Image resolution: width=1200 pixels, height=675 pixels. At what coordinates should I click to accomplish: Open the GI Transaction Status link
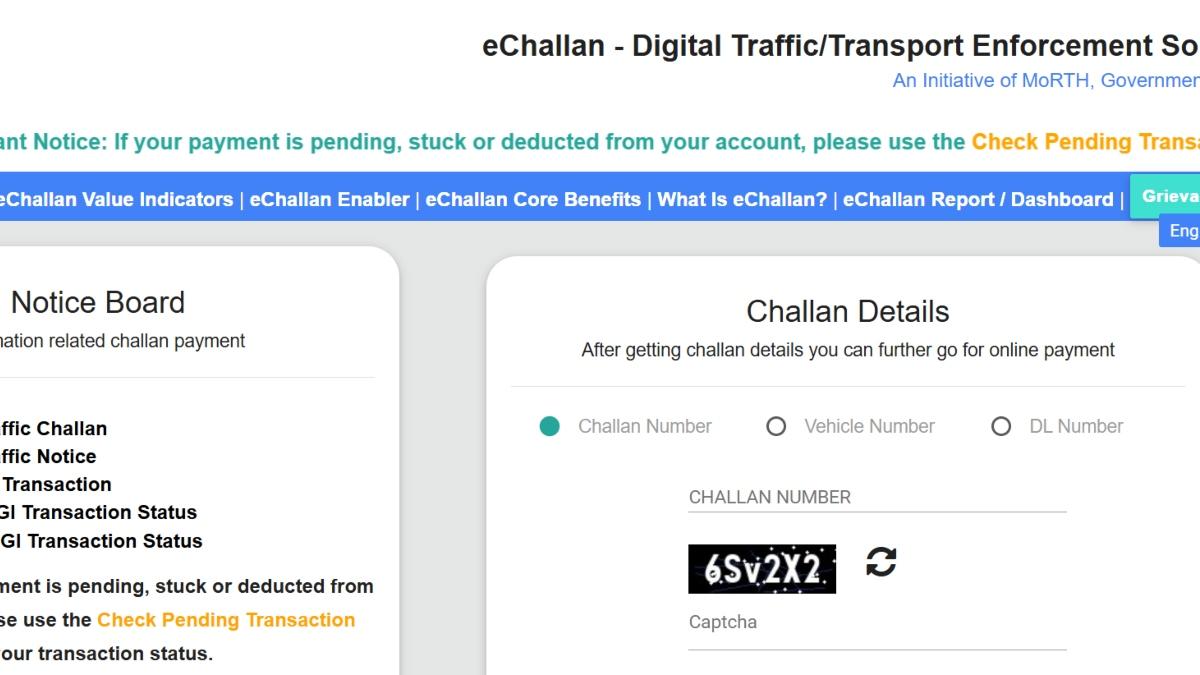coord(100,512)
